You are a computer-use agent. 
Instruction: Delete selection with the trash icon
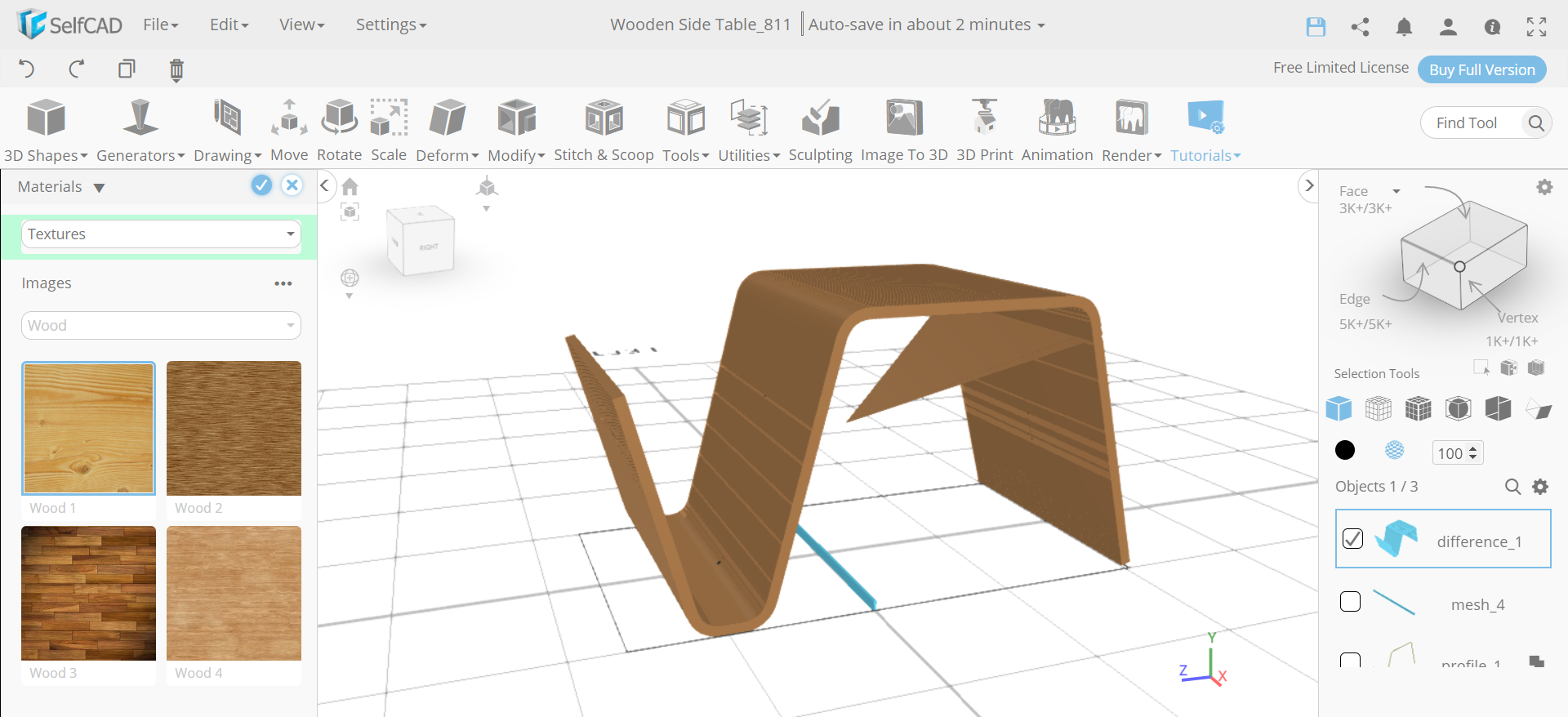[x=176, y=69]
